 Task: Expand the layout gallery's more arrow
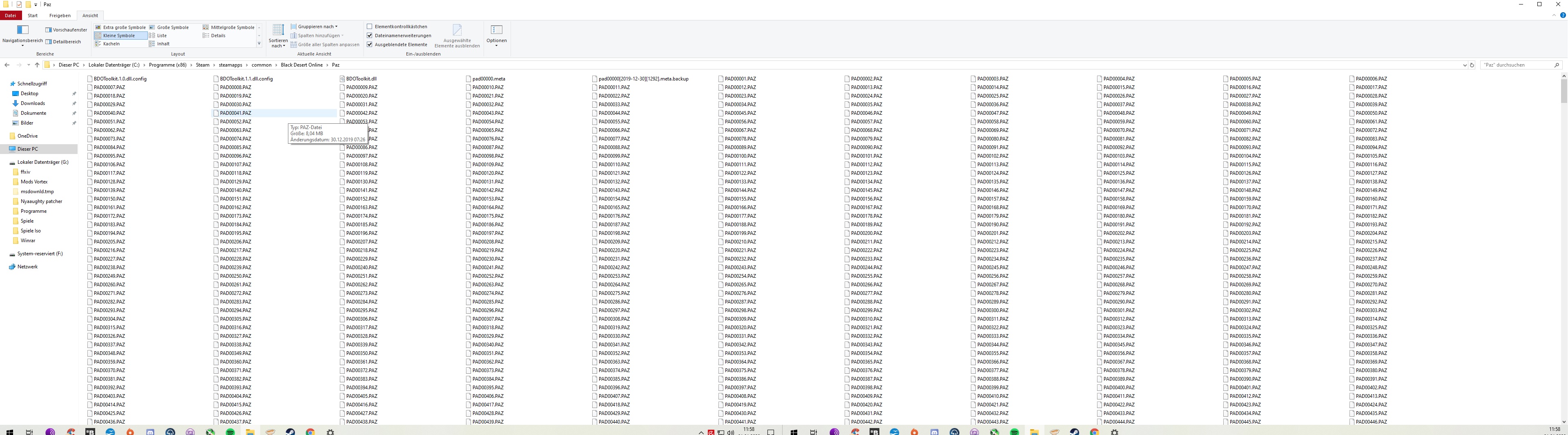[x=259, y=44]
